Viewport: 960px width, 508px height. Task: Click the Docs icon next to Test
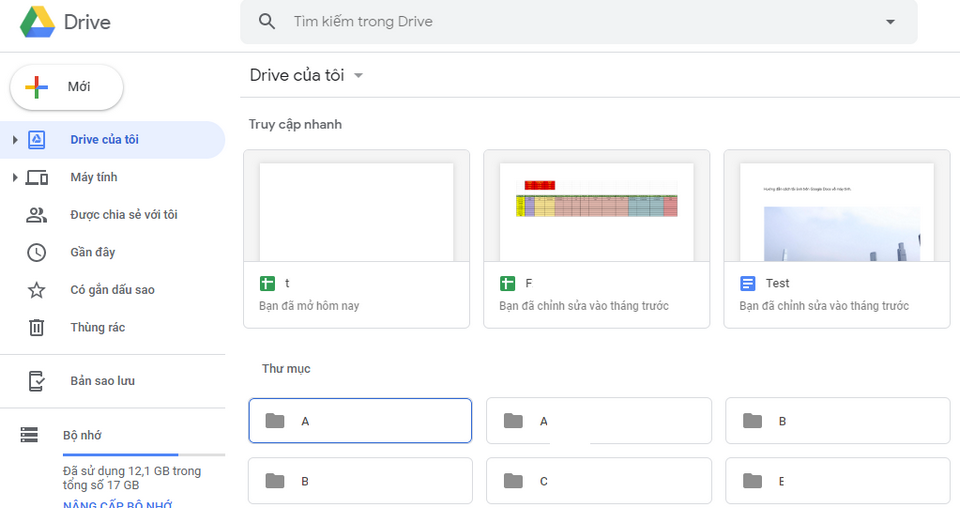coord(748,284)
